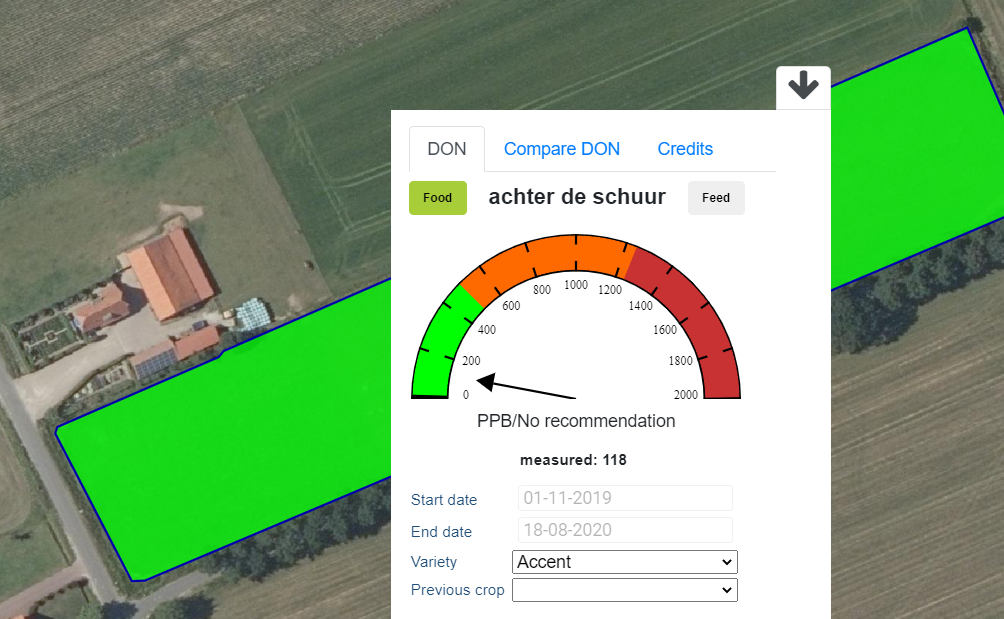The height and width of the screenshot is (619, 1004).
Task: Click the field name 'achter de schuur'
Action: (x=577, y=197)
